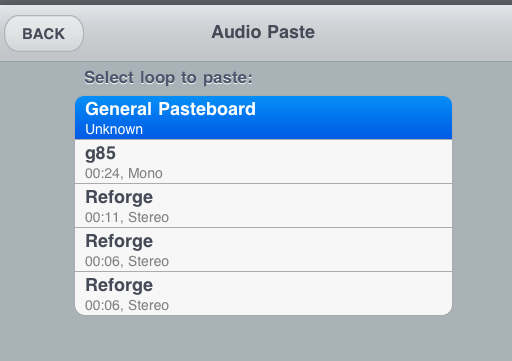The image size is (512, 361).
Task: Click the g85 loop name text
Action: (100, 154)
